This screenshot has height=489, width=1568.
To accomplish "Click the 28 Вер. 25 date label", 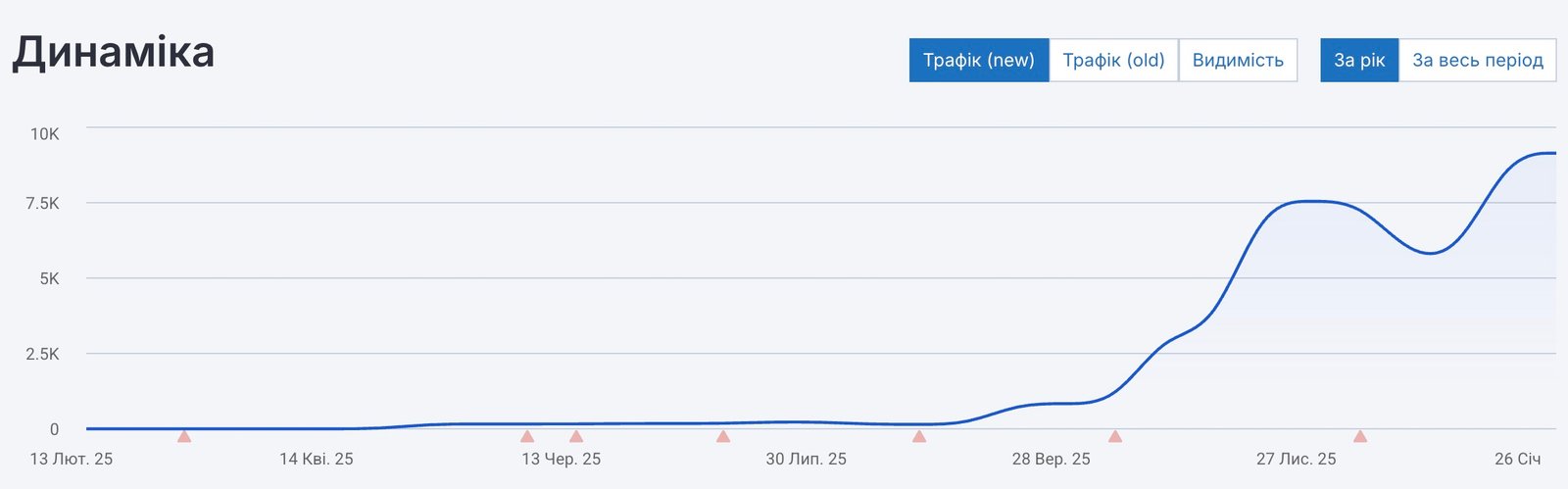I will tap(1052, 459).
